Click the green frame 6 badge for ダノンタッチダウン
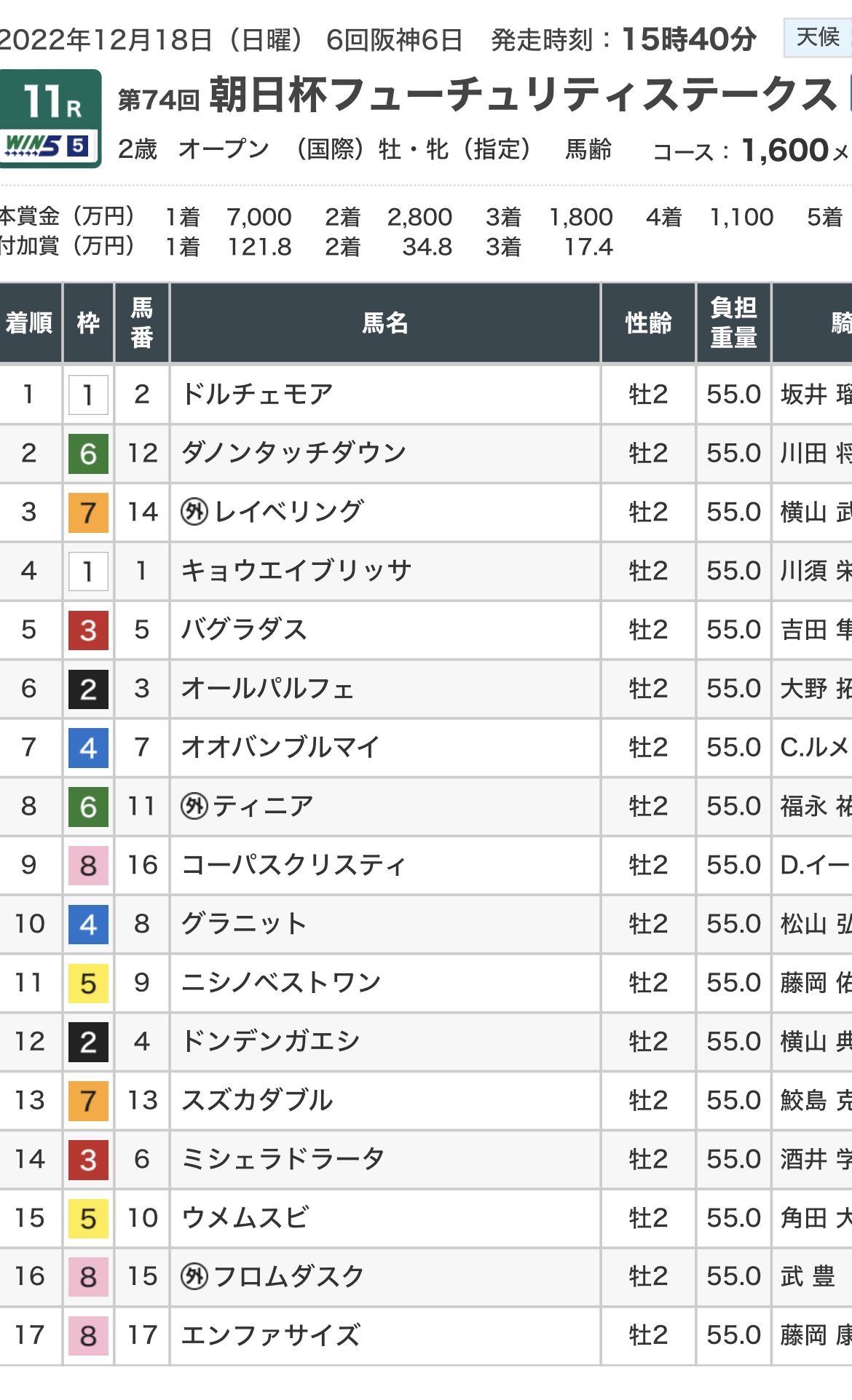Screen dimensions: 852x1400 [x=88, y=454]
